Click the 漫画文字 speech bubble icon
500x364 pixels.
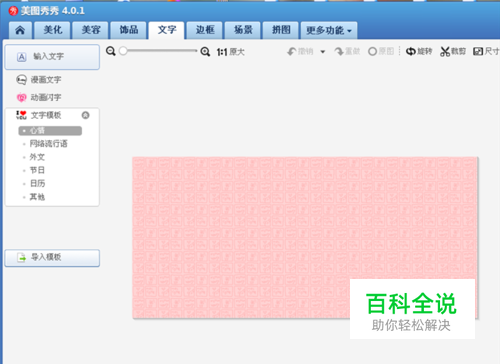coord(21,80)
